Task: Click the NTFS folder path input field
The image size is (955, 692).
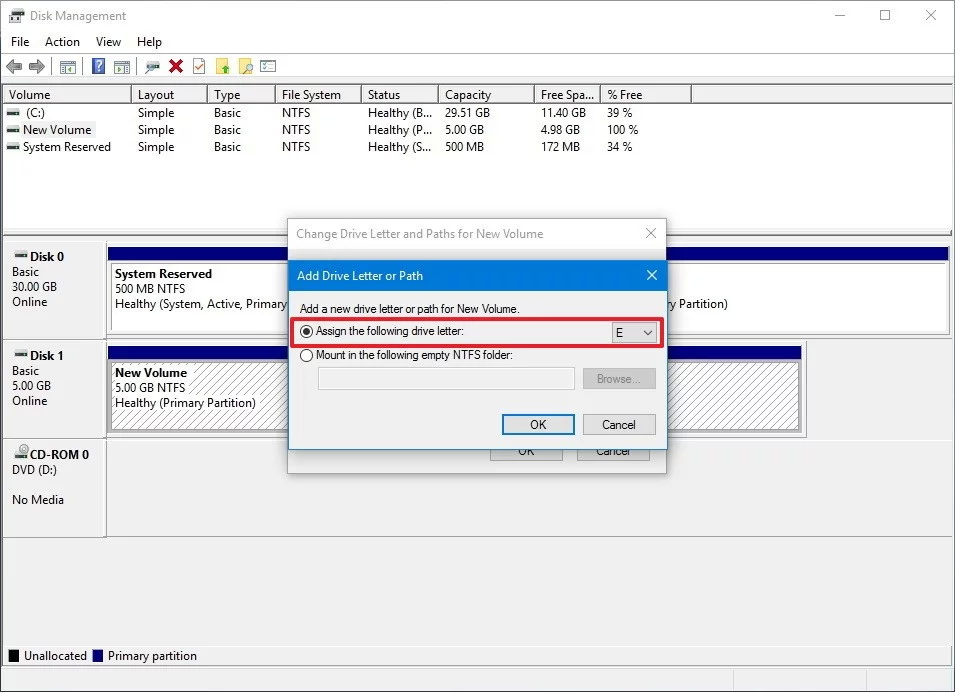Action: pyautogui.click(x=446, y=379)
